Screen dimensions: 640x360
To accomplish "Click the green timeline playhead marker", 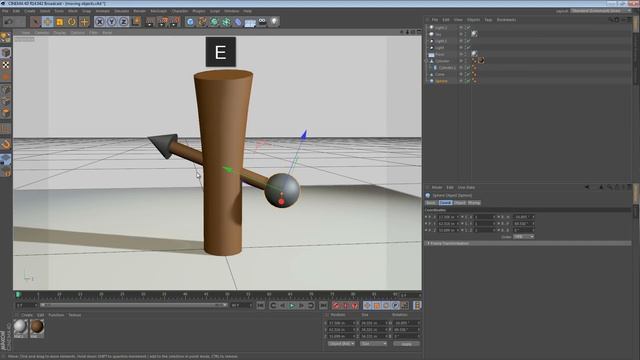I will coord(18,294).
